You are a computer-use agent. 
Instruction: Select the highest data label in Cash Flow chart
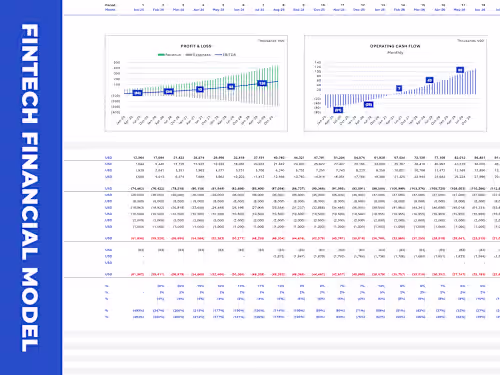click(x=460, y=70)
